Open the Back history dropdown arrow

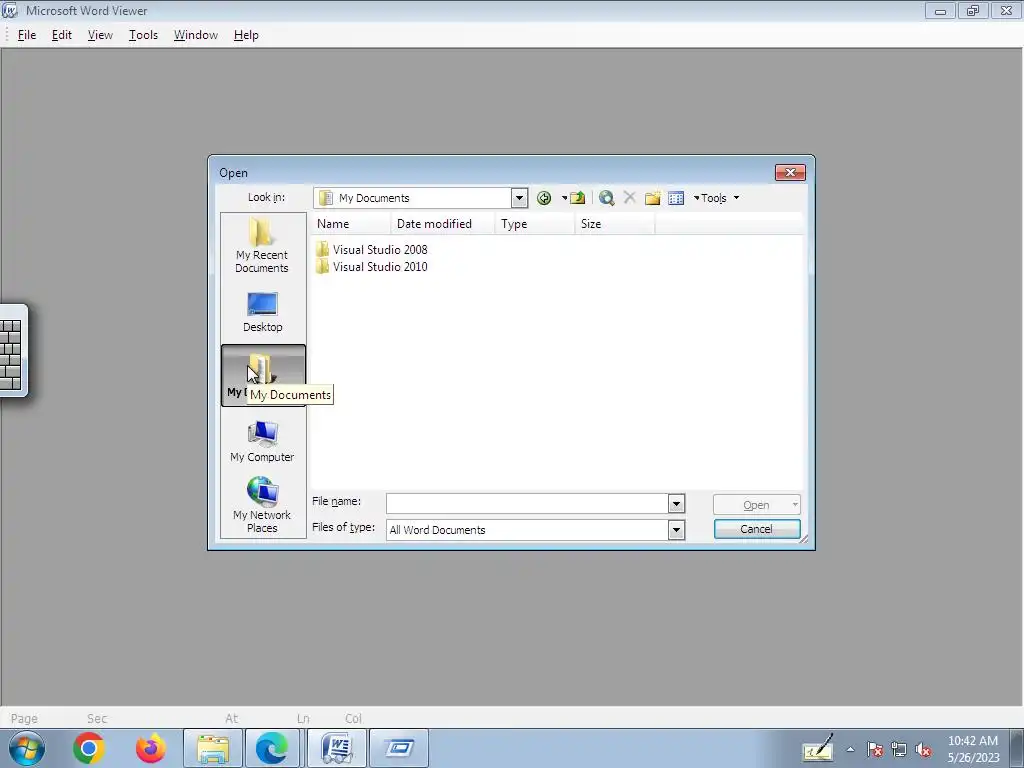564,198
